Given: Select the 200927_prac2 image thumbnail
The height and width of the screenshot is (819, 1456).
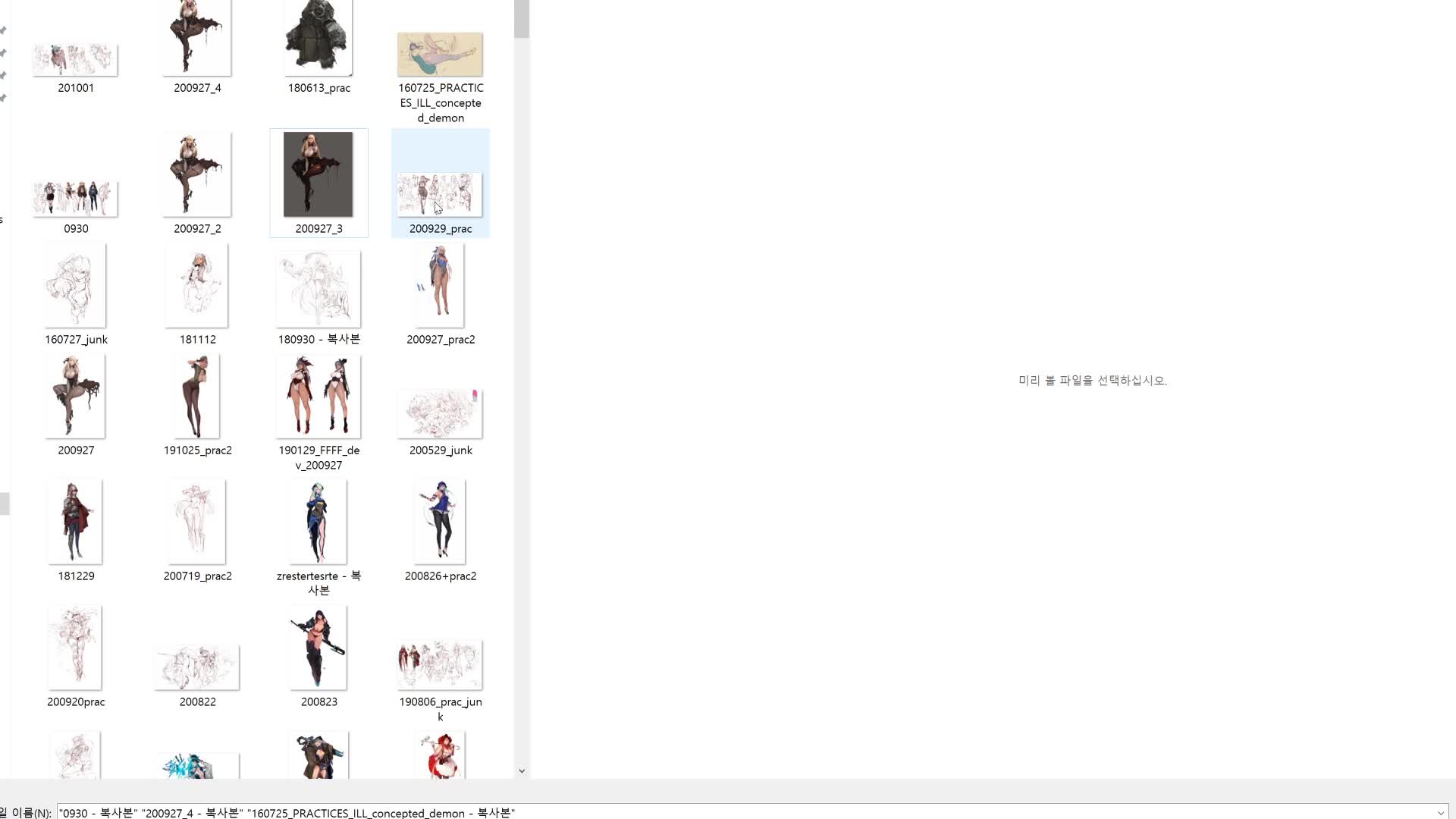Looking at the screenshot, I should 440,286.
